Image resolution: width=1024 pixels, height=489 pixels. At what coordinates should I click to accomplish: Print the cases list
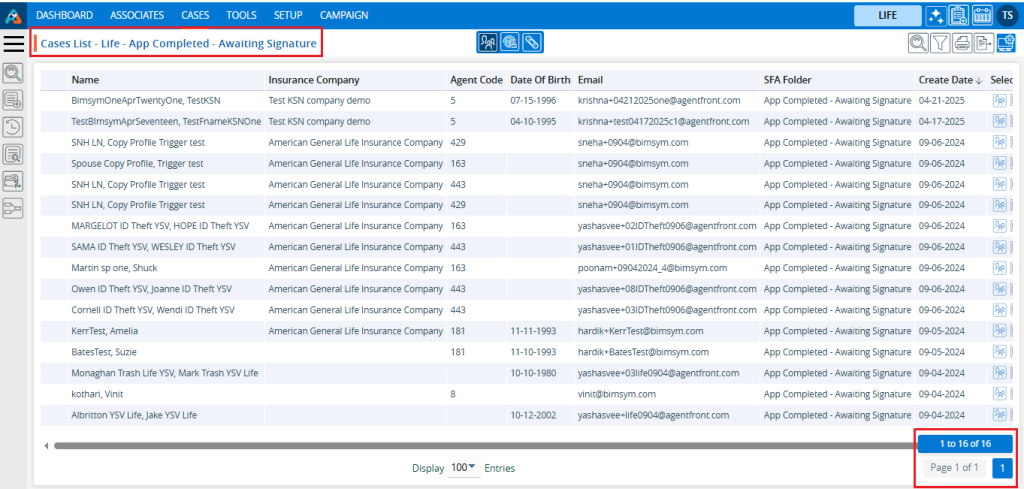coord(962,42)
